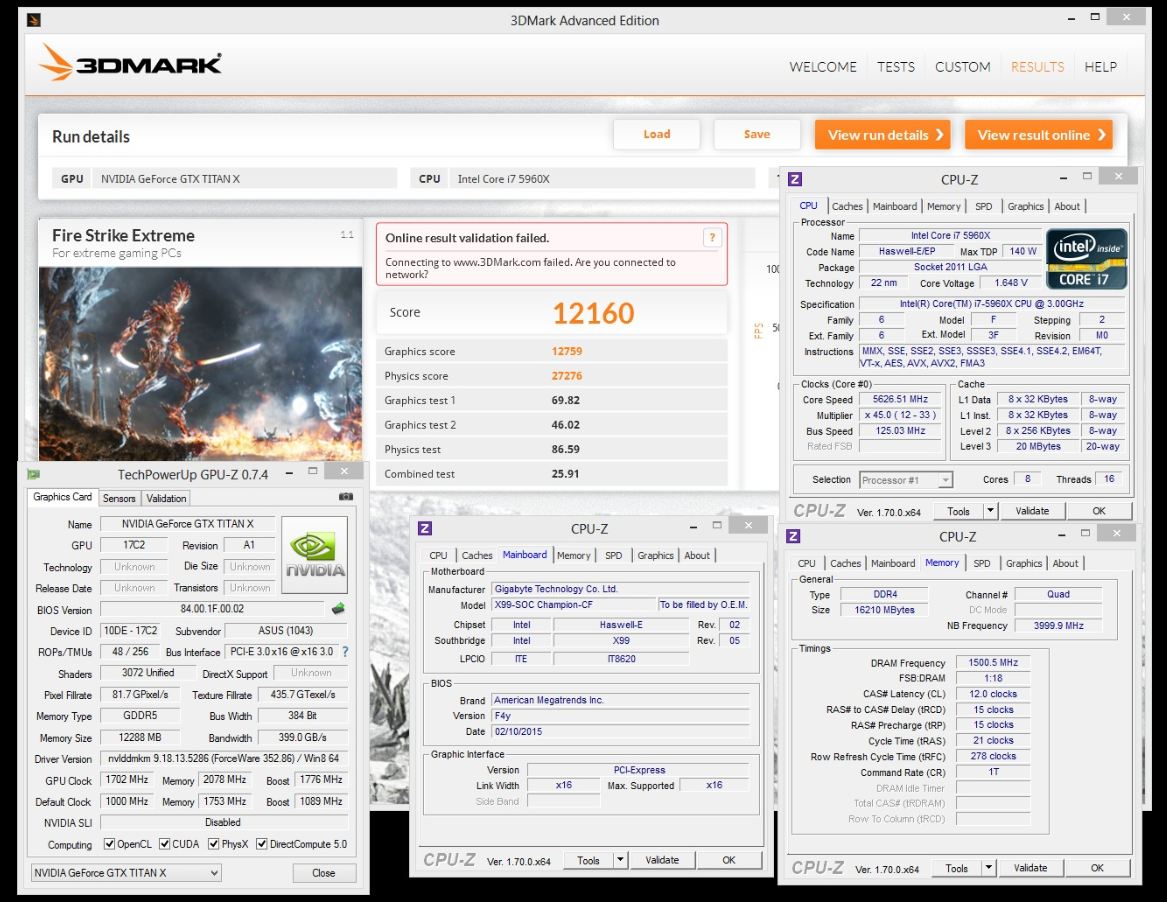
Task: Open Mainboard tab in the CPU-Z processor window
Action: coord(895,206)
